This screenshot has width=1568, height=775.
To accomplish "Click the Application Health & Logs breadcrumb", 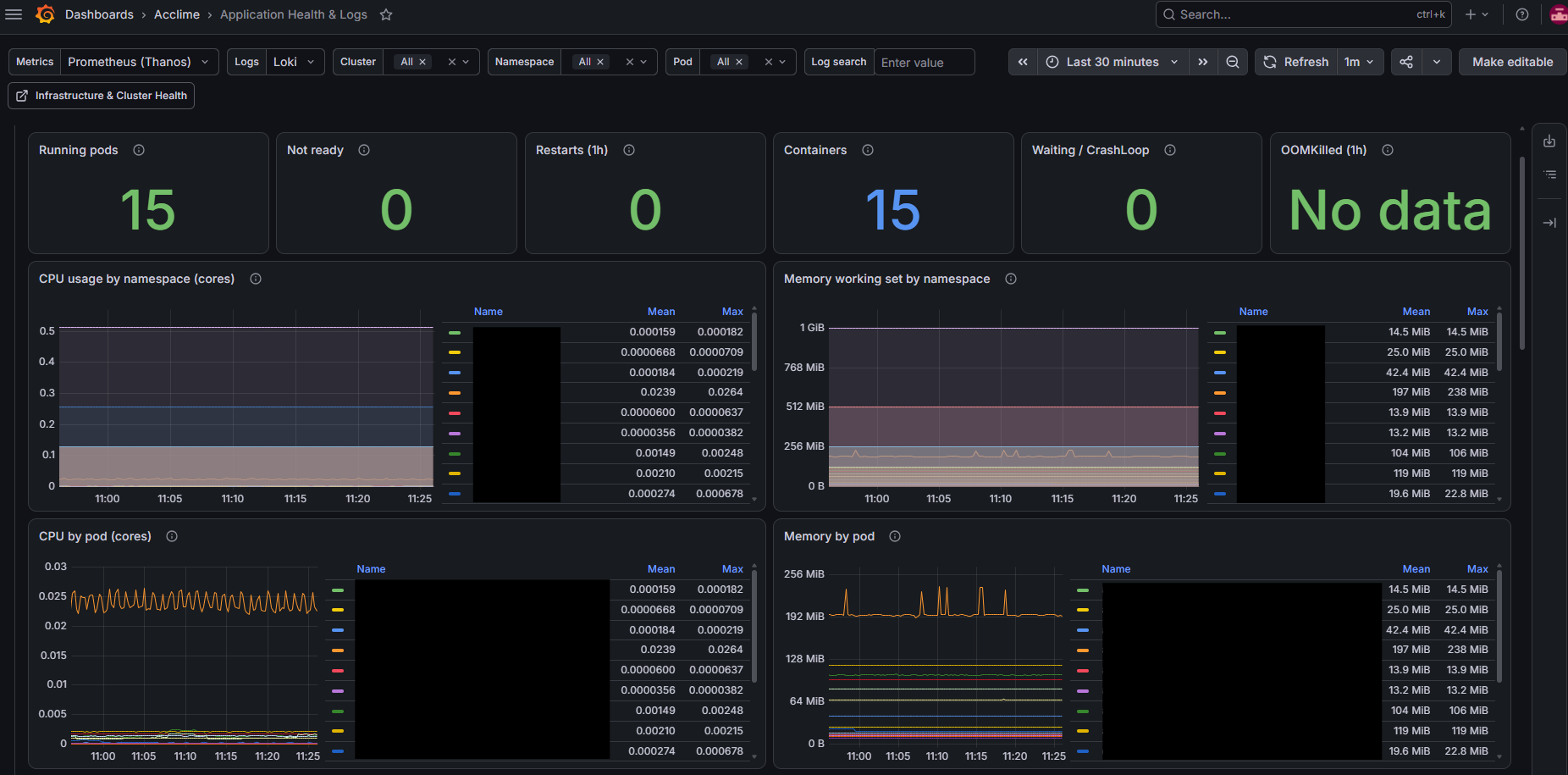I will (294, 14).
